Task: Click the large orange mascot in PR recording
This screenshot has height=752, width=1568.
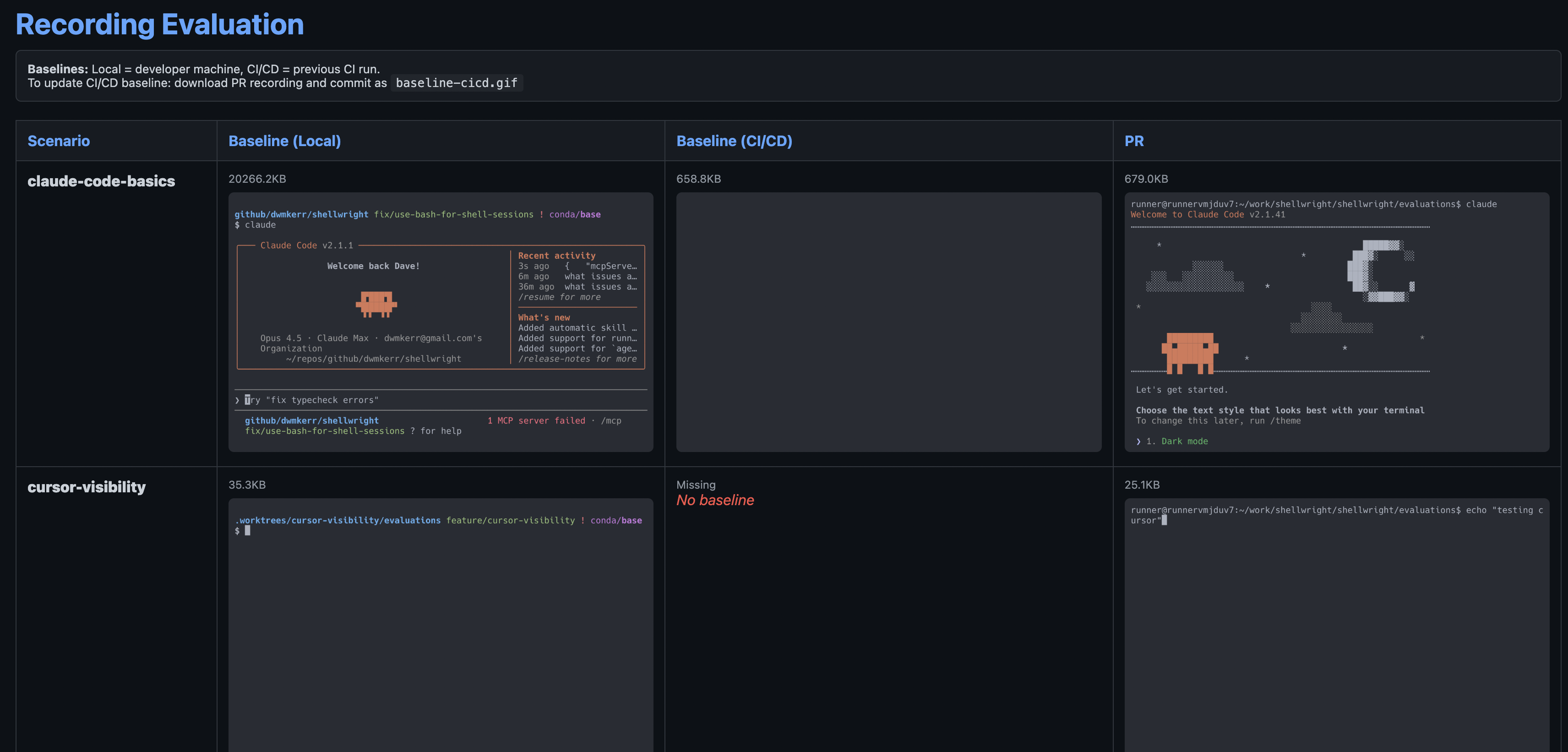Action: pyautogui.click(x=1189, y=353)
